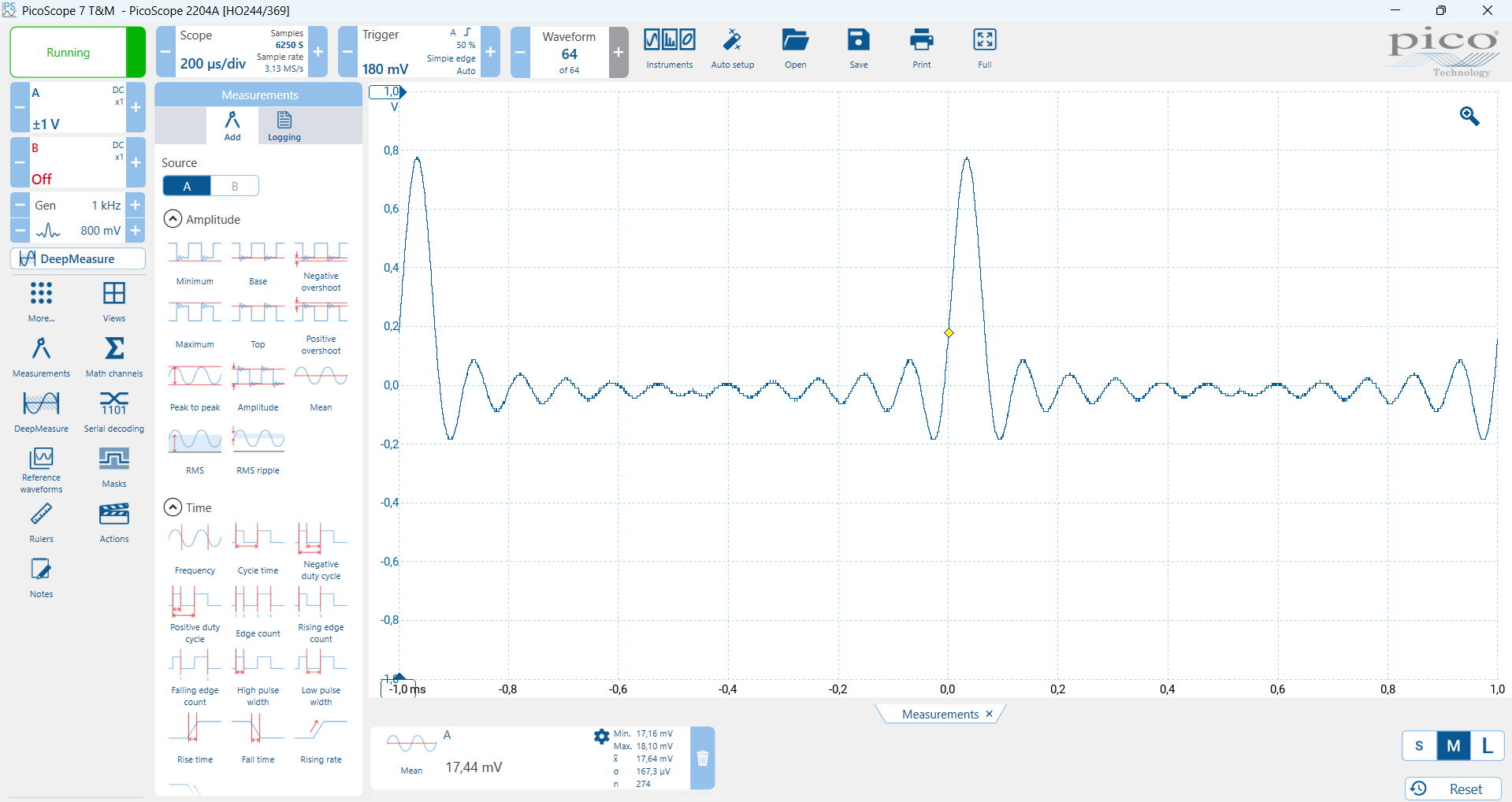Toggle the Running capture button

pos(69,53)
